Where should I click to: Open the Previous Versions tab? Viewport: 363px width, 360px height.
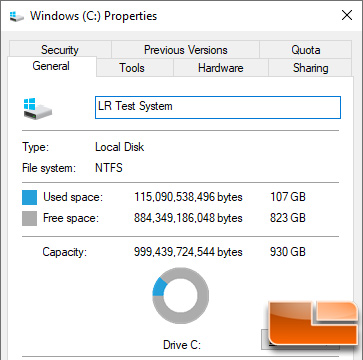185,50
